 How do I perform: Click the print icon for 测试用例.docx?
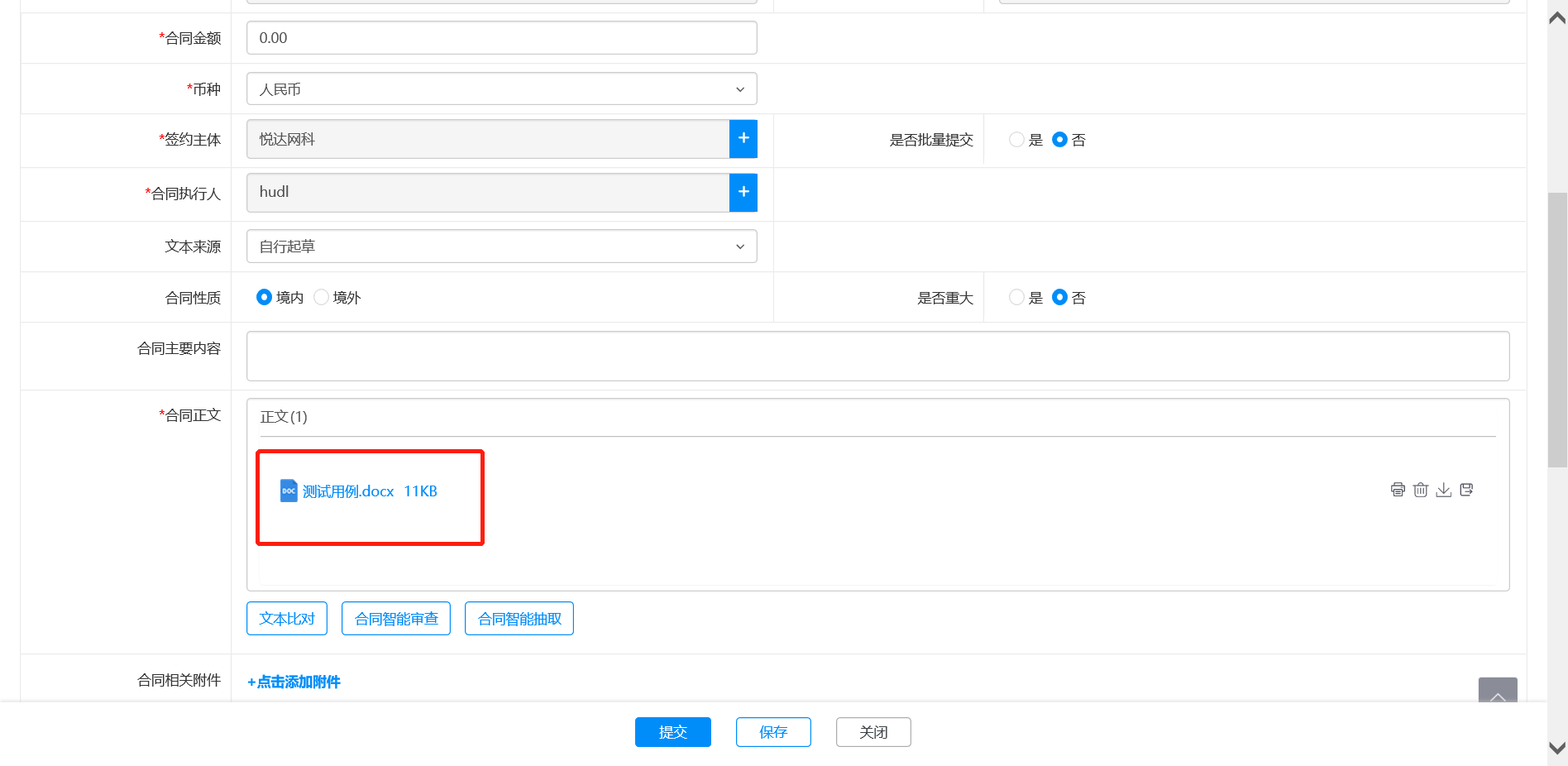point(1398,490)
